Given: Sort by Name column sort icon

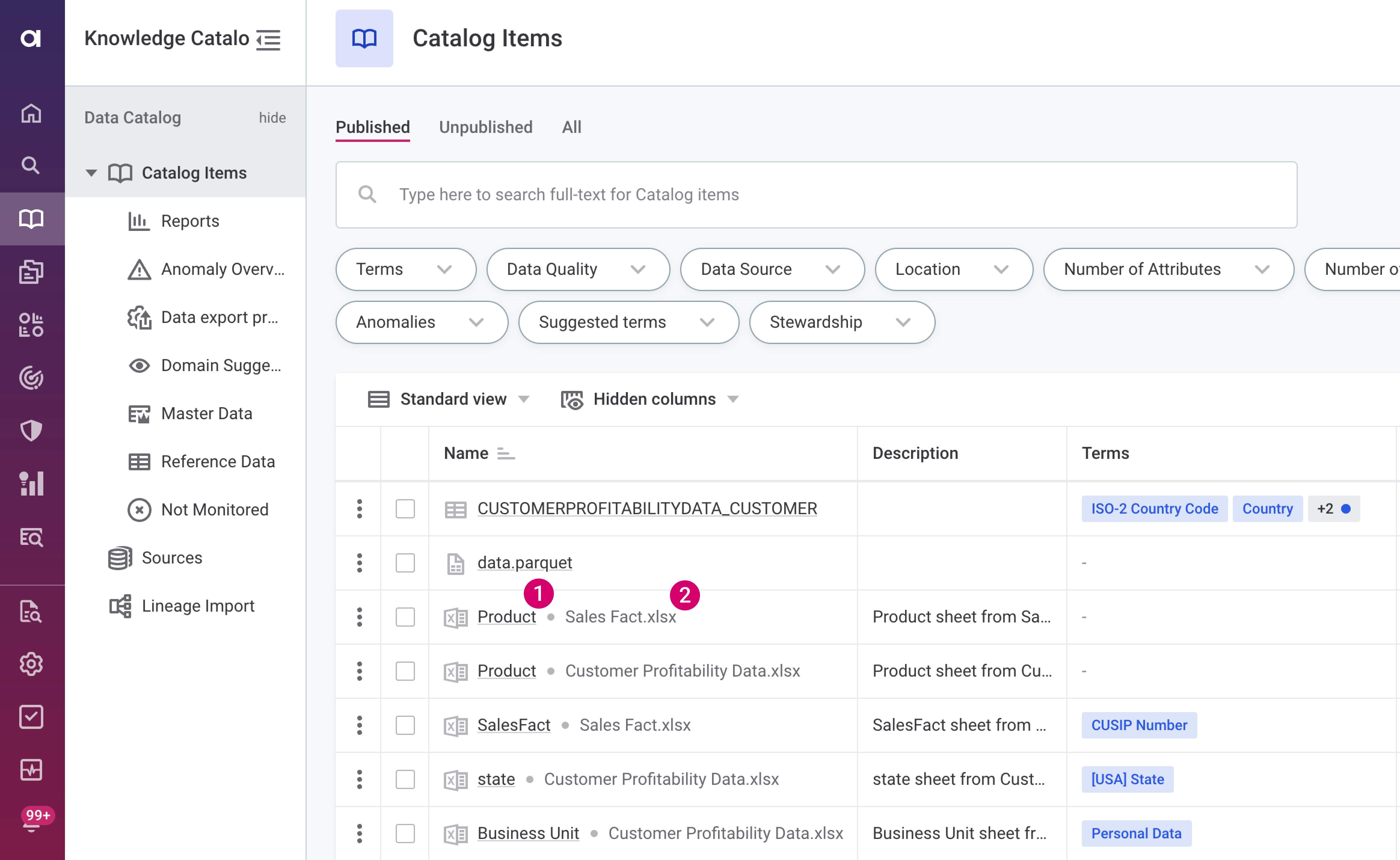Looking at the screenshot, I should point(505,453).
